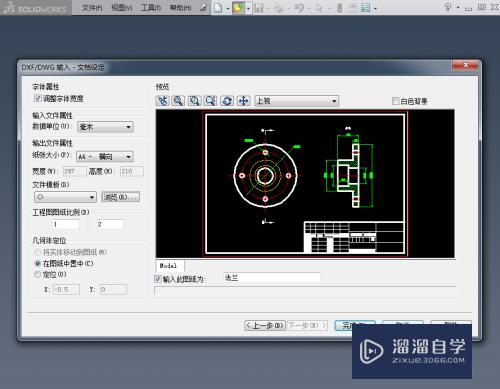
Task: Select the 在图纸中置中 radio button
Action: click(38, 263)
